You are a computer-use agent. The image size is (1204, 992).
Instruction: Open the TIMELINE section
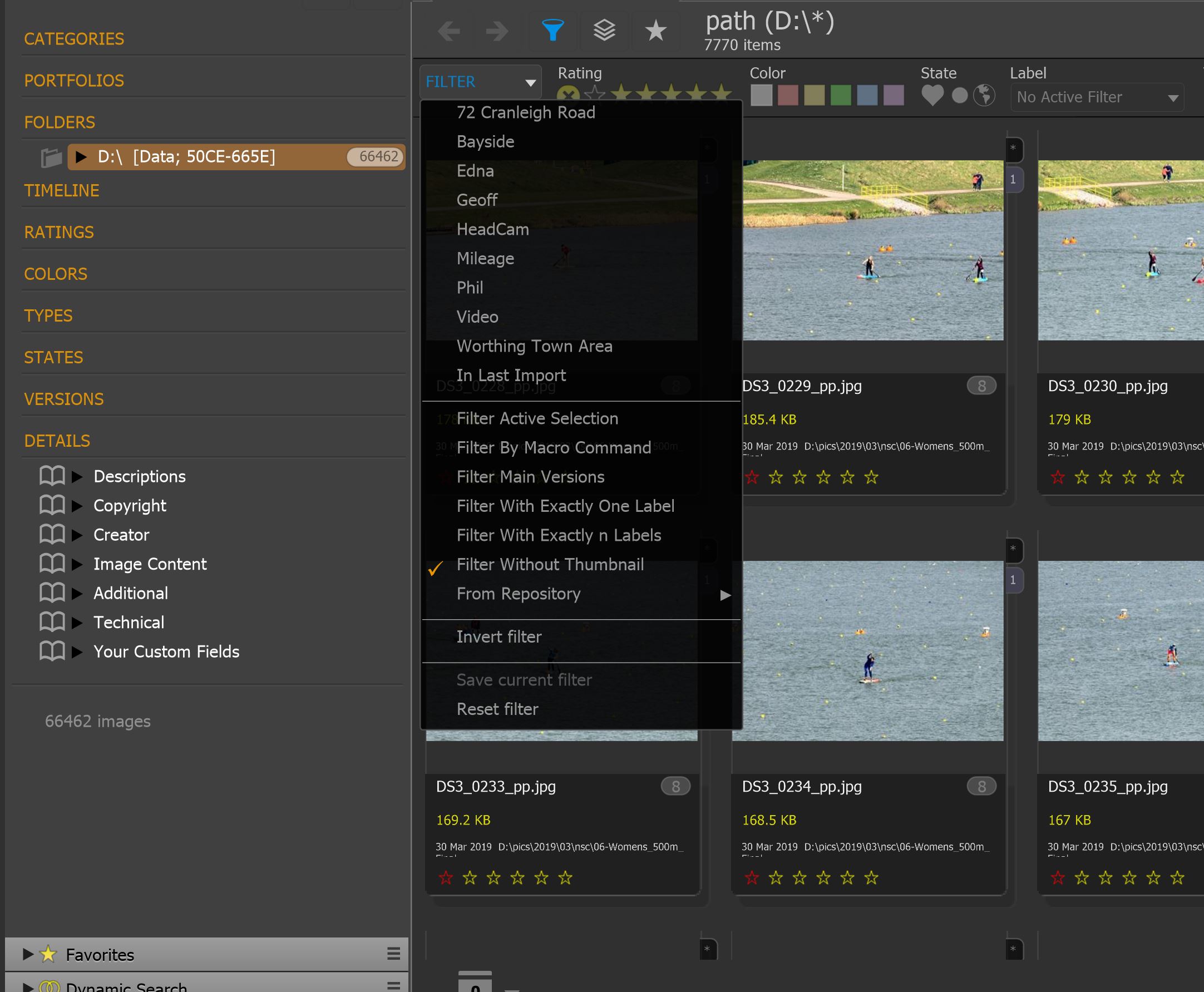click(61, 190)
